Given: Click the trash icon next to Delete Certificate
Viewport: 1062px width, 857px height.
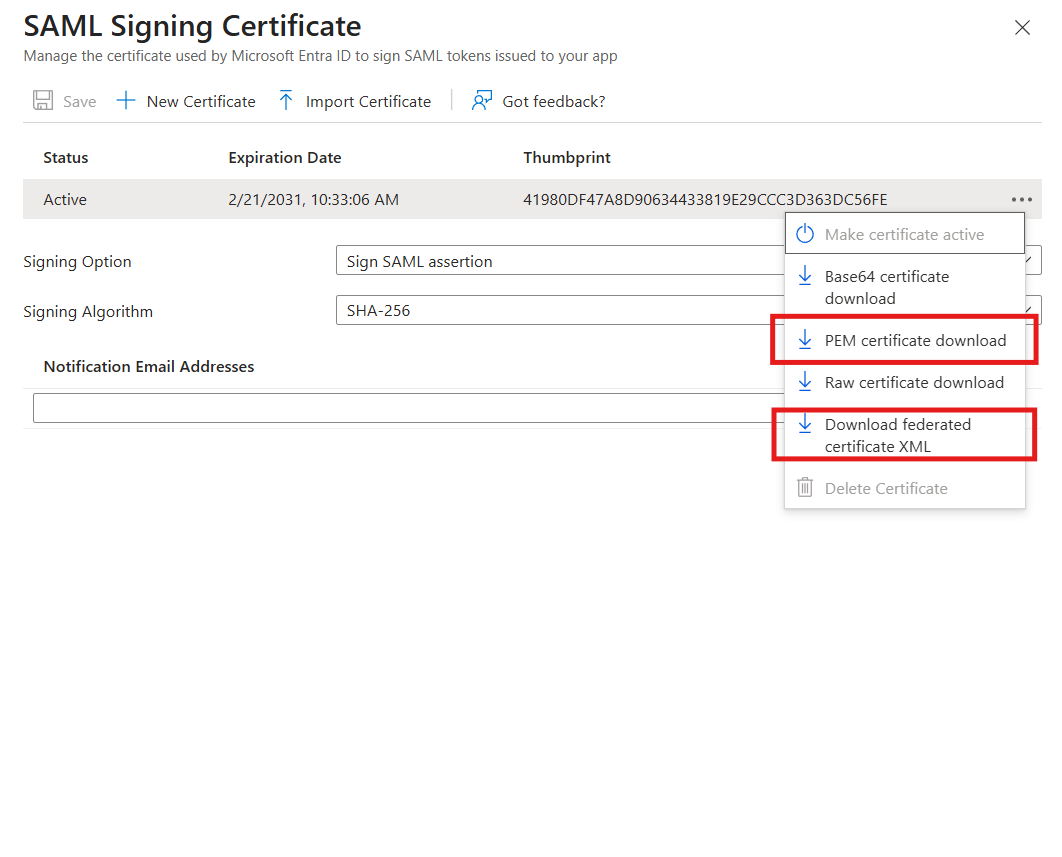Looking at the screenshot, I should (805, 488).
